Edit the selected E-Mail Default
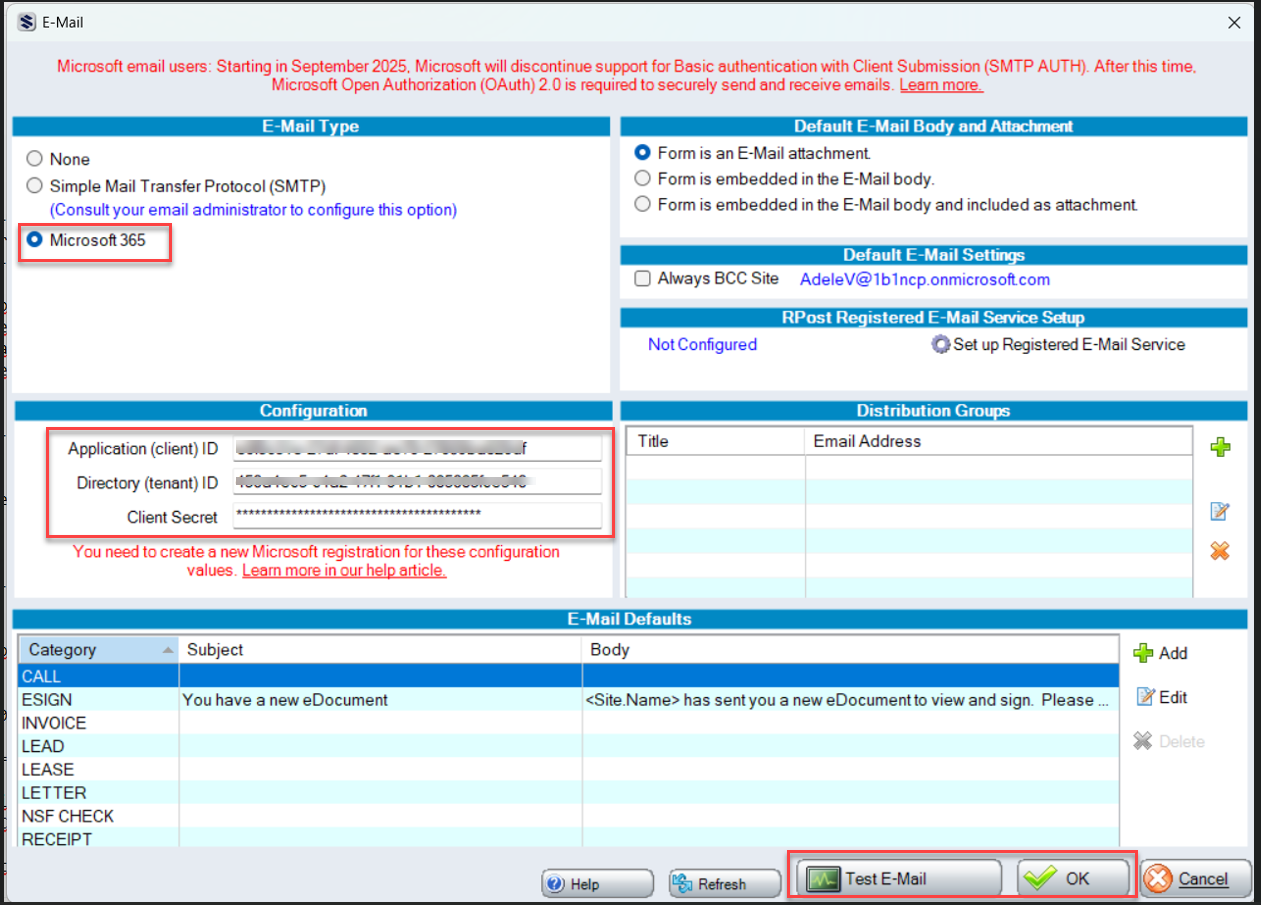The image size is (1261, 905). [x=1161, y=697]
